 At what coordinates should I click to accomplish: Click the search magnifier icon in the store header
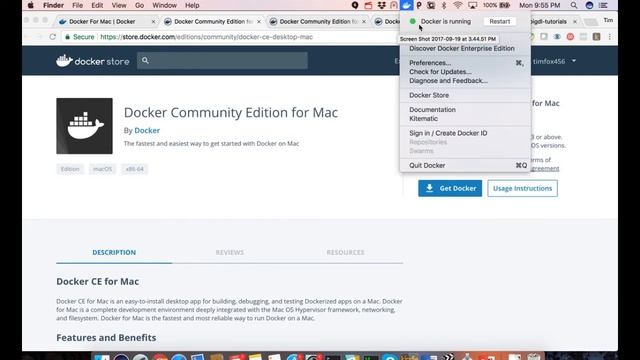[x=145, y=60]
